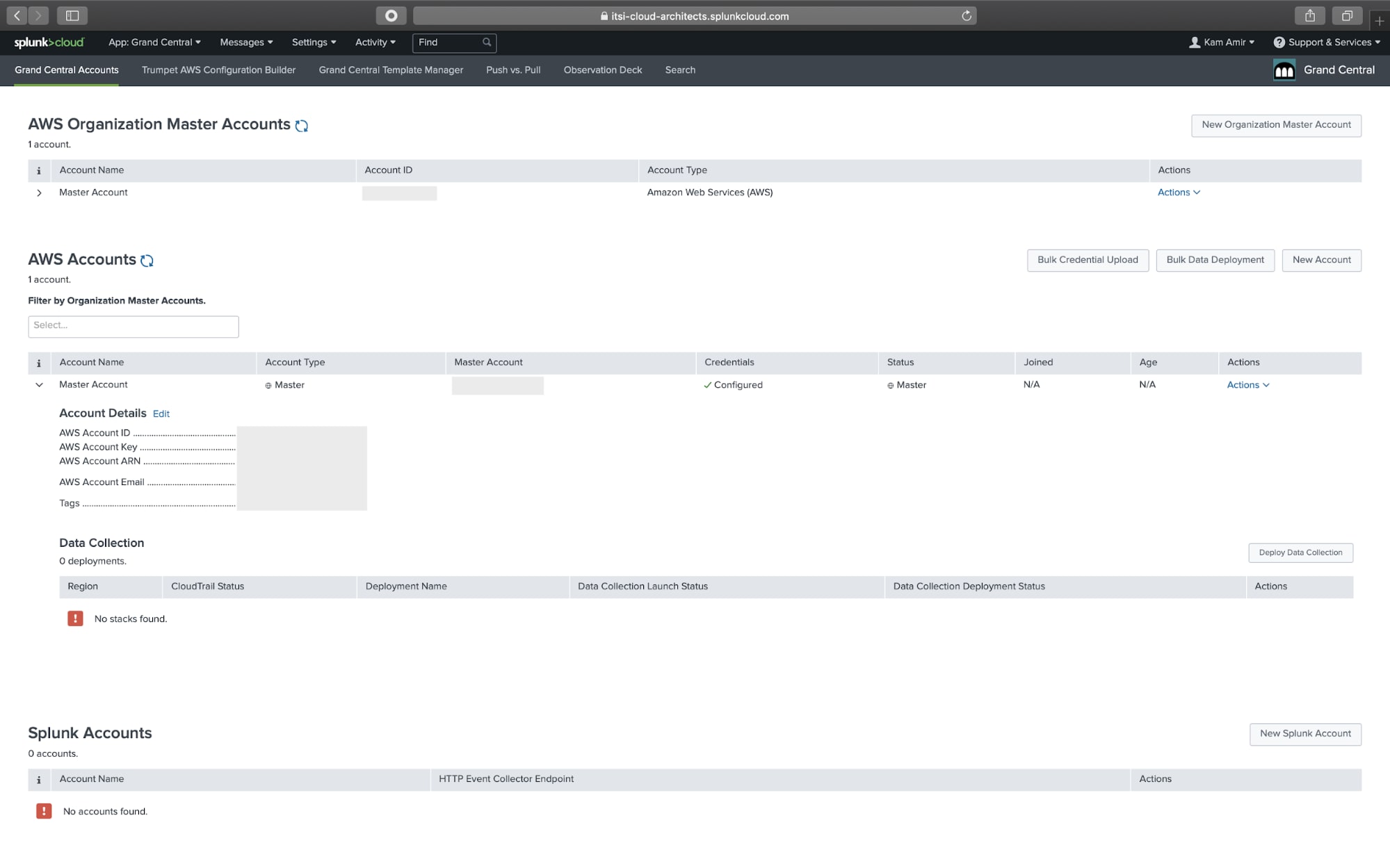This screenshot has height=868, width=1390.
Task: Click New Account button
Action: (1321, 260)
